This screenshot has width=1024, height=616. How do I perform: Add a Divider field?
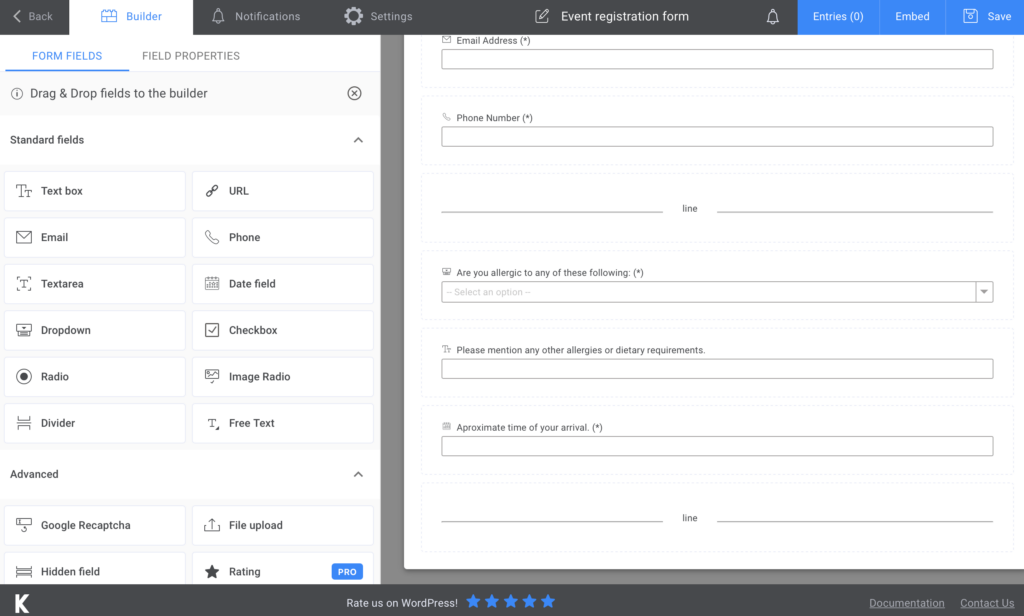pyautogui.click(x=95, y=423)
